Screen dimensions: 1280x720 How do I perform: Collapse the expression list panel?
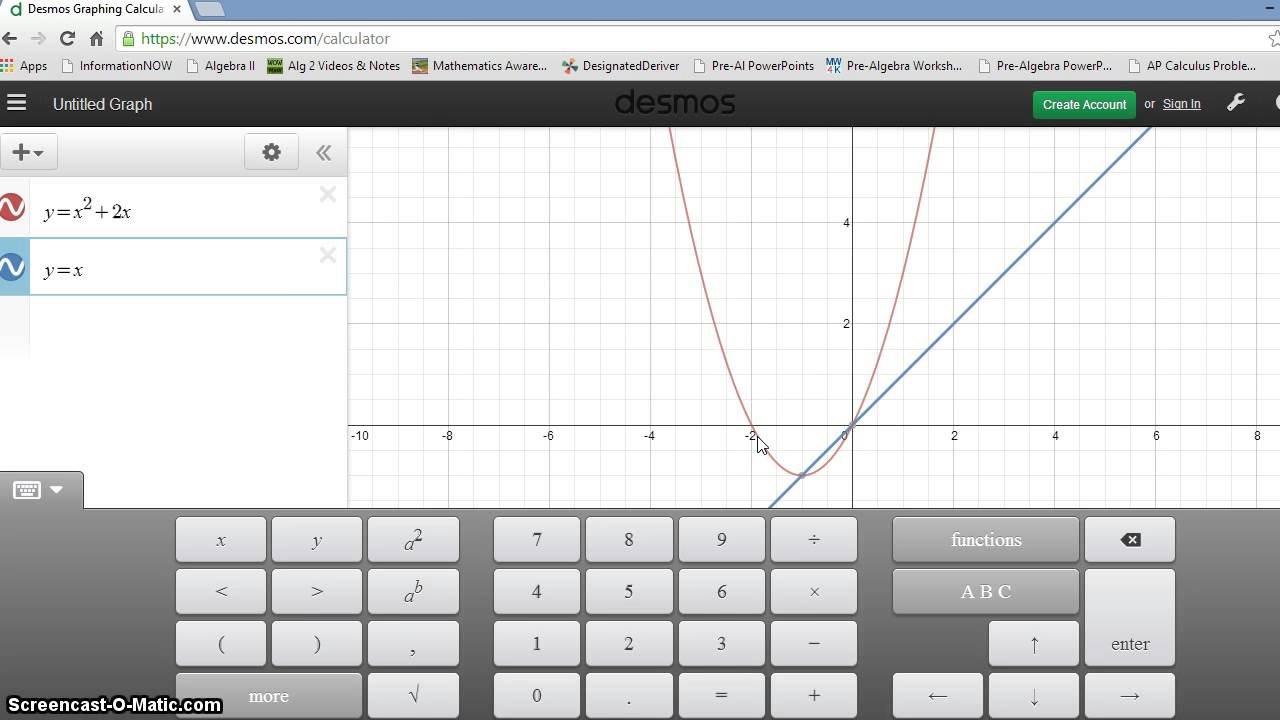[323, 152]
